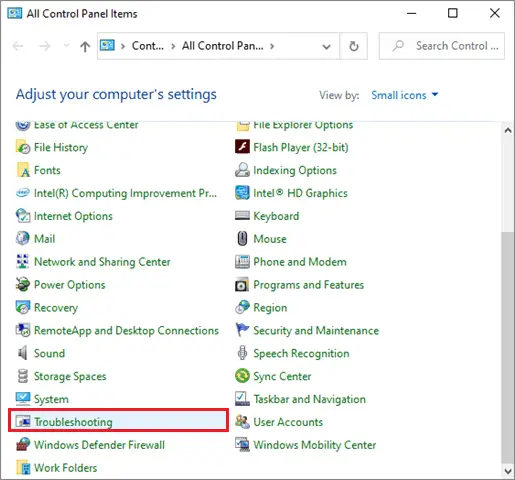Click RemoteApp and Desktop Connections icon
Screen dimensions: 515x480
point(23,330)
